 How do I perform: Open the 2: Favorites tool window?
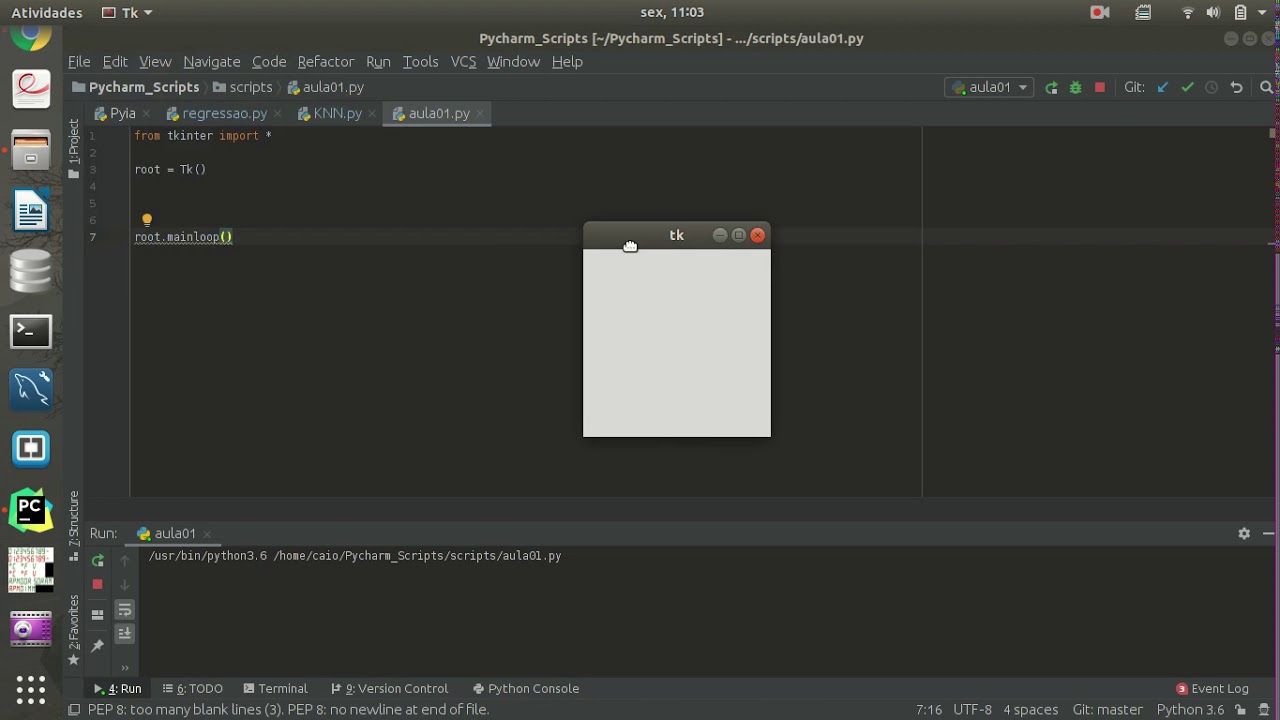tap(73, 630)
